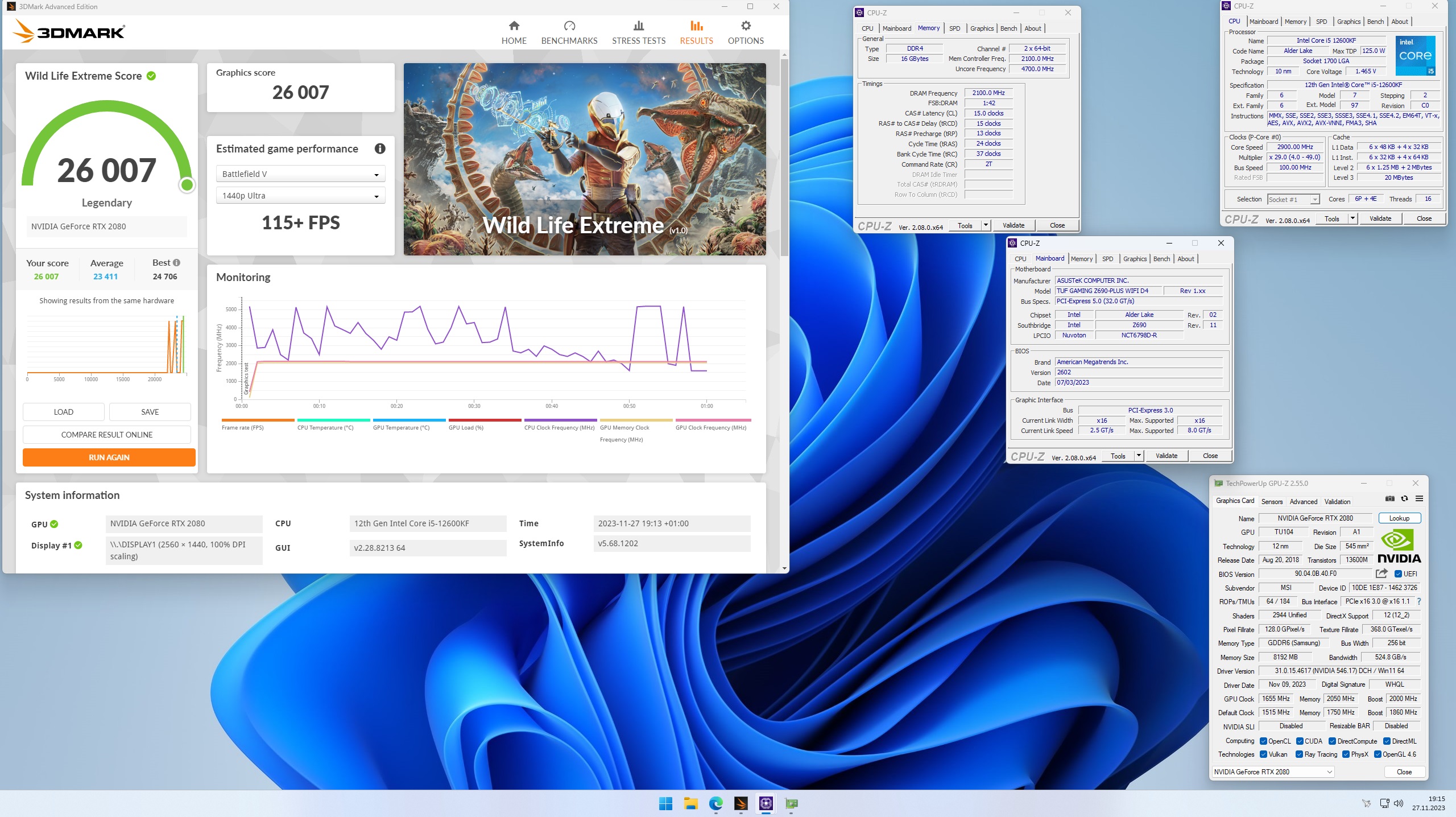The image size is (1456, 817).
Task: Open Bench tab in CPU-Z Mainboard window
Action: (x=1161, y=259)
